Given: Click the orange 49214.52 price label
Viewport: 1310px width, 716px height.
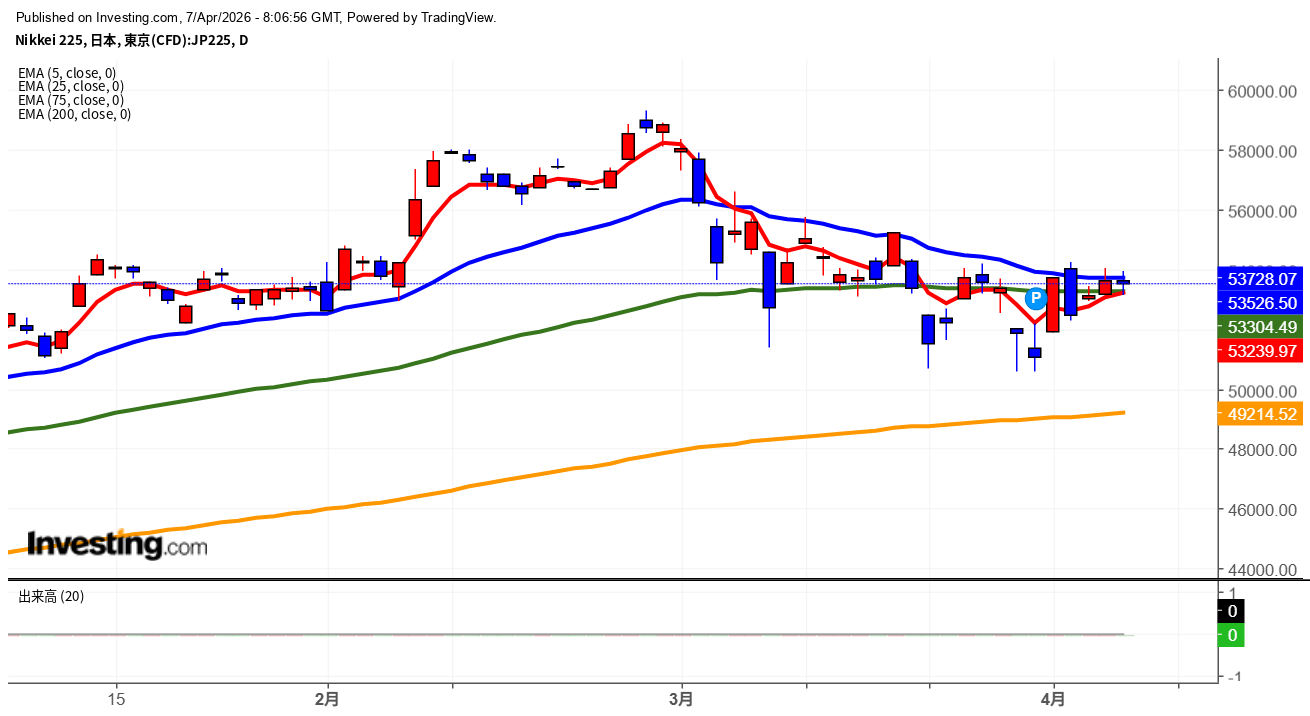Looking at the screenshot, I should pyautogui.click(x=1260, y=414).
